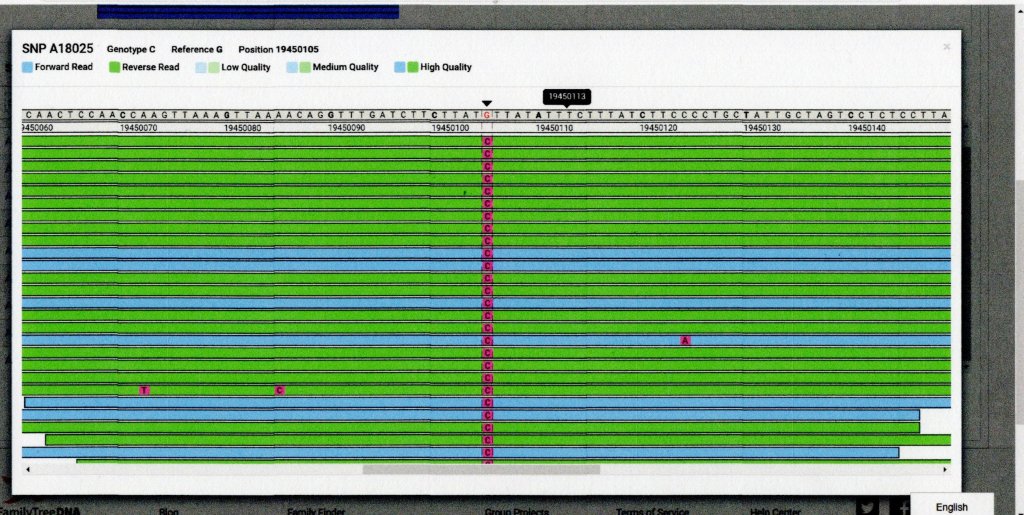Click the scrollbar's left arrow
1024x515 pixels.
[29, 469]
